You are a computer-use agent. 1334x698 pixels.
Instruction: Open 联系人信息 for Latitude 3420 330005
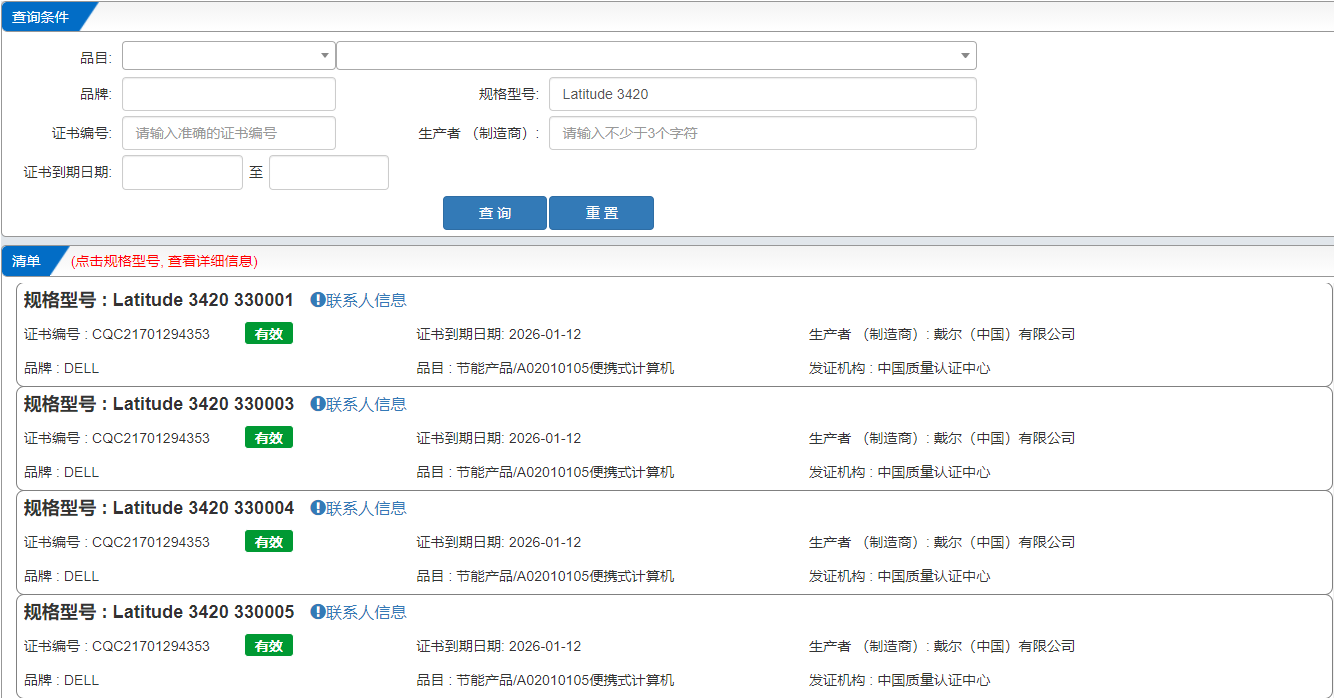[x=366, y=612]
